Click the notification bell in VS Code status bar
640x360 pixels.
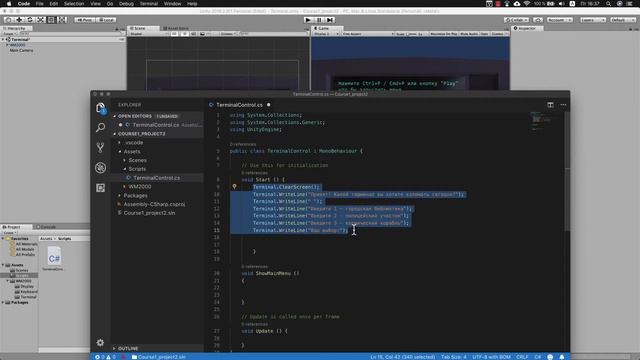tap(562, 357)
